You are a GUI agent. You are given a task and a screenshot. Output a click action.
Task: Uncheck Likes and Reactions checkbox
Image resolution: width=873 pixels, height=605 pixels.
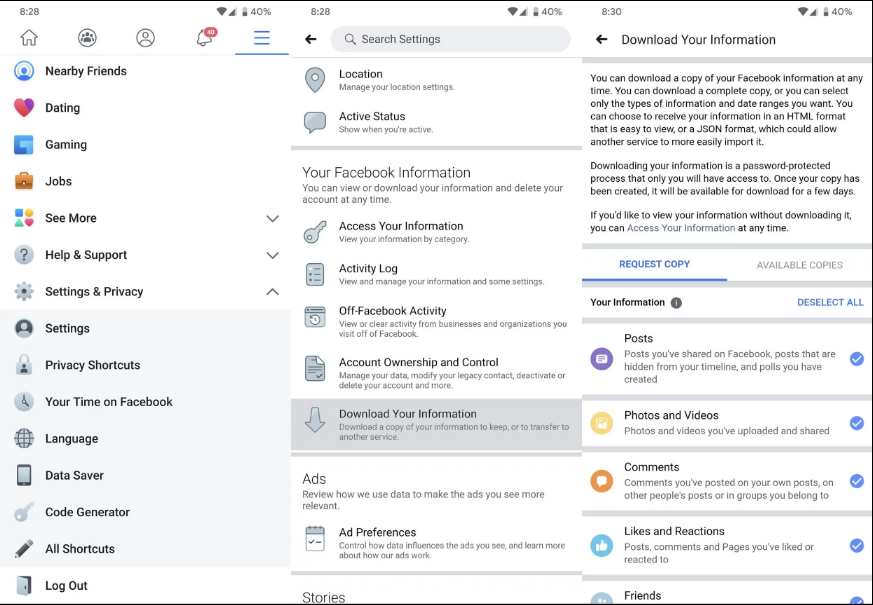coord(856,545)
